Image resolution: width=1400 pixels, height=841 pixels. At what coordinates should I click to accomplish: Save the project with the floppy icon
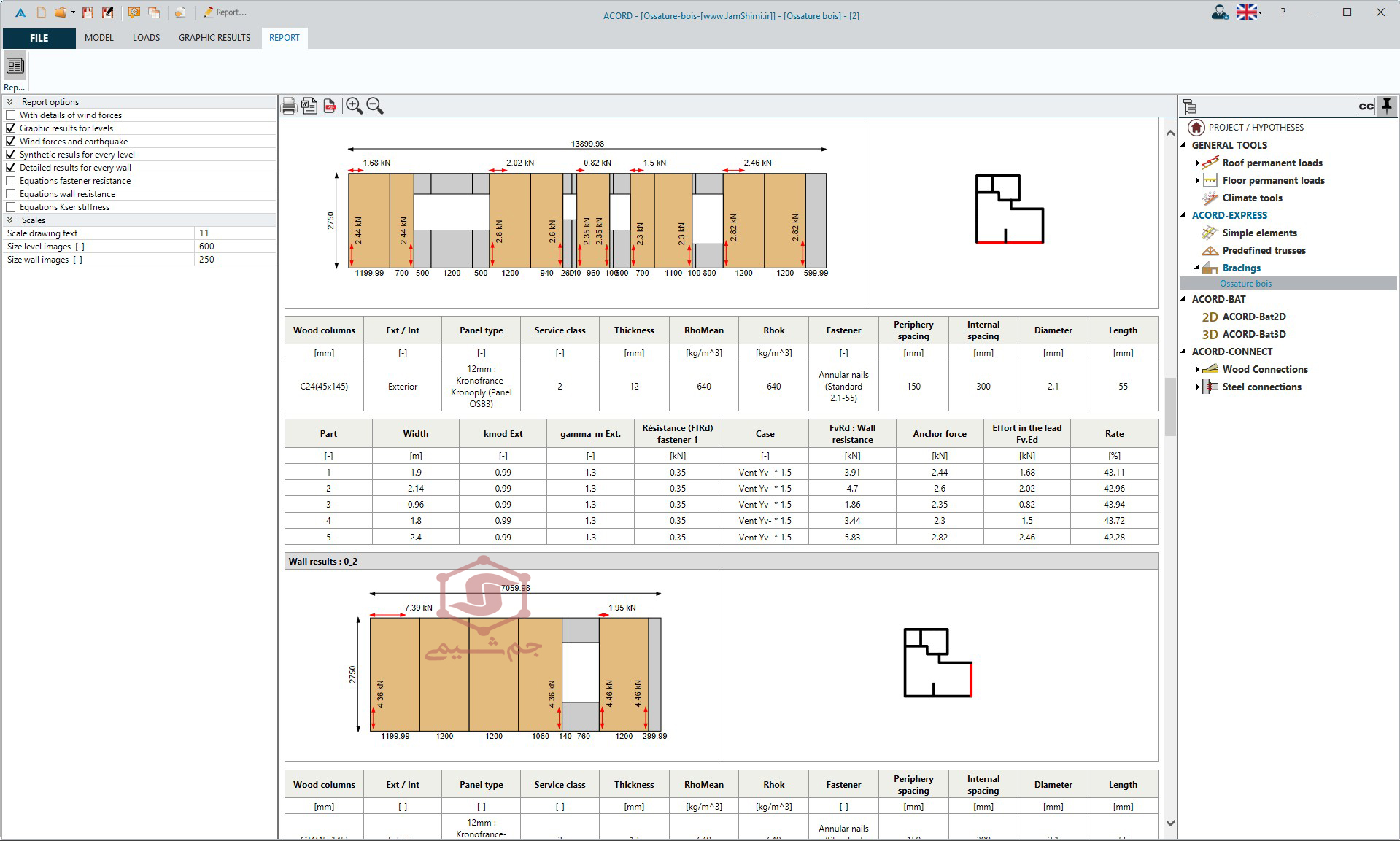pyautogui.click(x=88, y=12)
